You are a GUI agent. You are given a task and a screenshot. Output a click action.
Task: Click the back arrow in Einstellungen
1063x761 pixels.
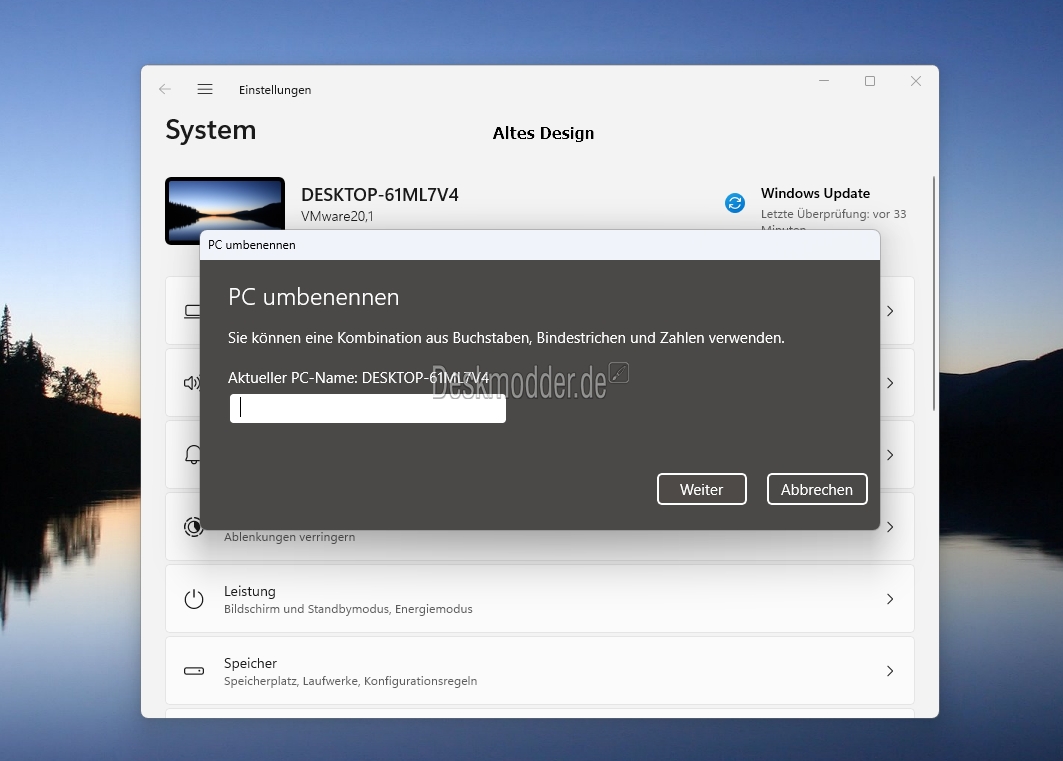tap(165, 89)
